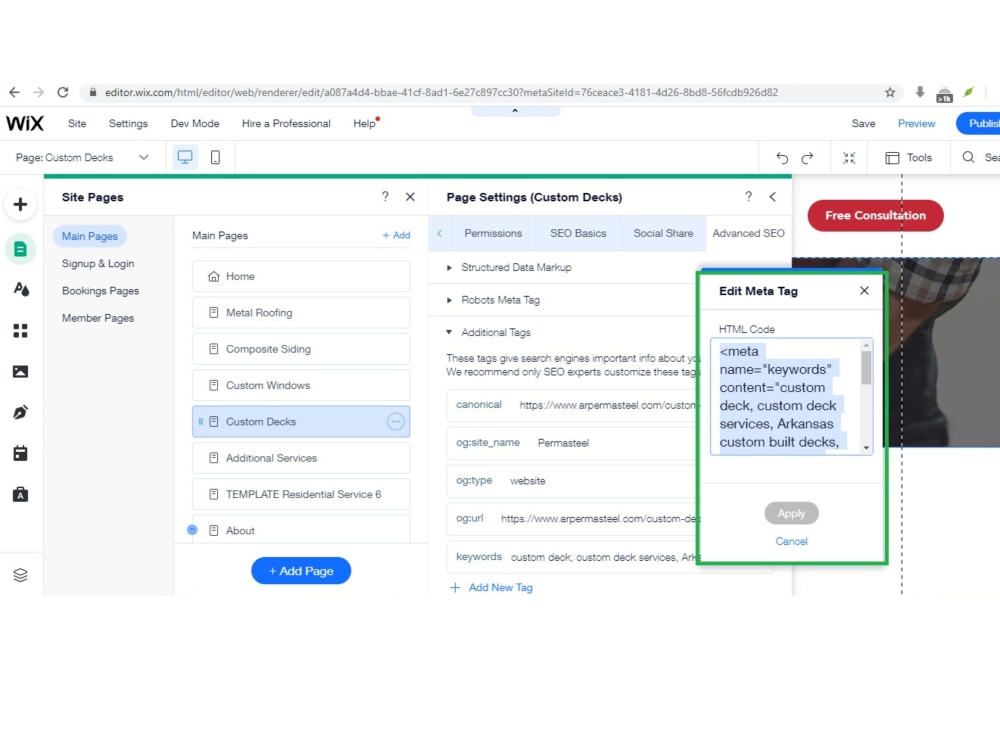This screenshot has width=1000, height=750.
Task: Select Member Pages category
Action: point(98,318)
